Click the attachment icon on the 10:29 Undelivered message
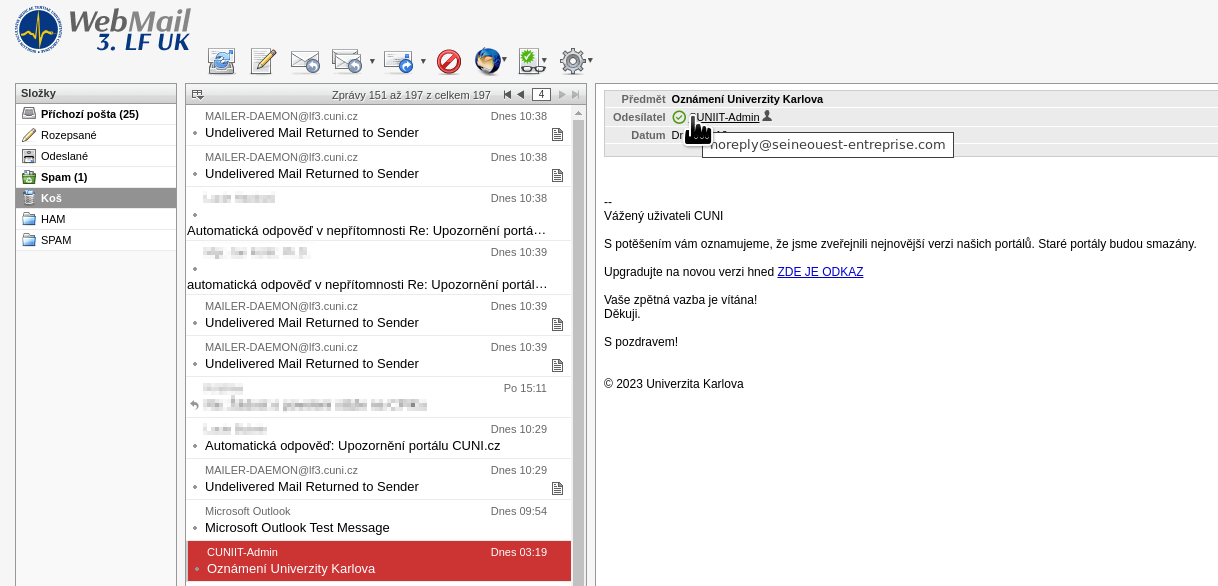 click(558, 489)
